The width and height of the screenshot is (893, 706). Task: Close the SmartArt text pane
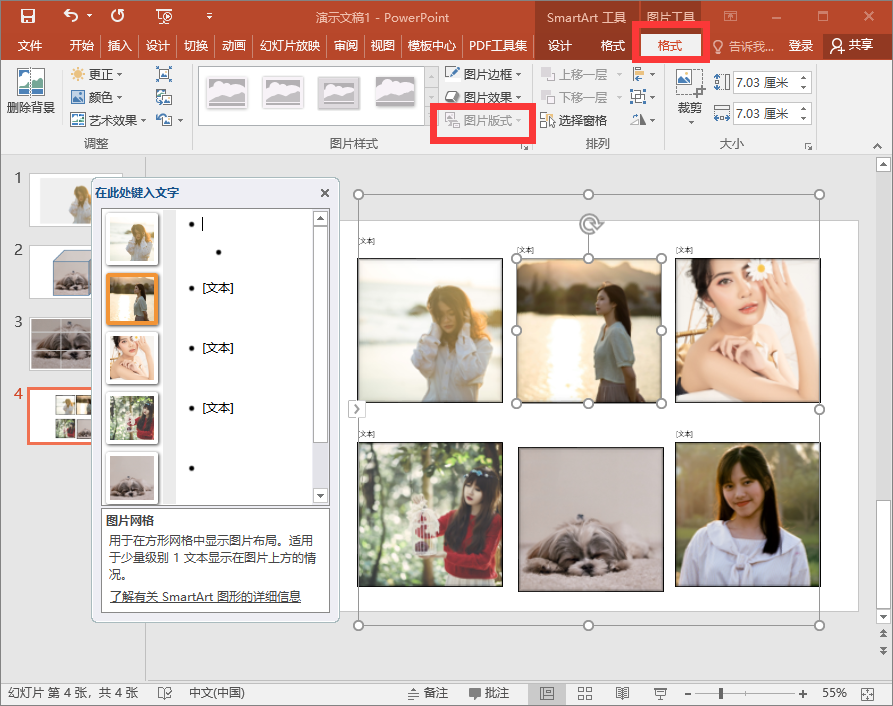[325, 193]
